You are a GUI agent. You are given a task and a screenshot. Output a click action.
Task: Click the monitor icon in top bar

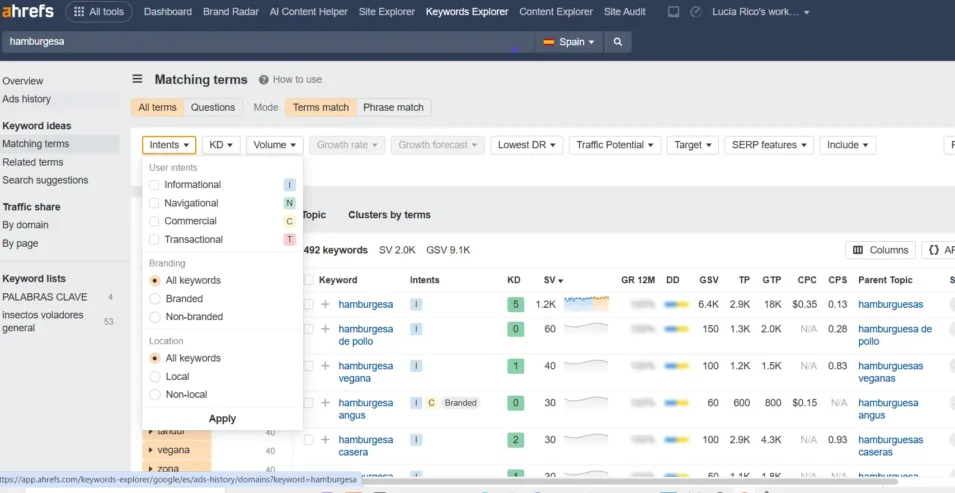pos(673,12)
